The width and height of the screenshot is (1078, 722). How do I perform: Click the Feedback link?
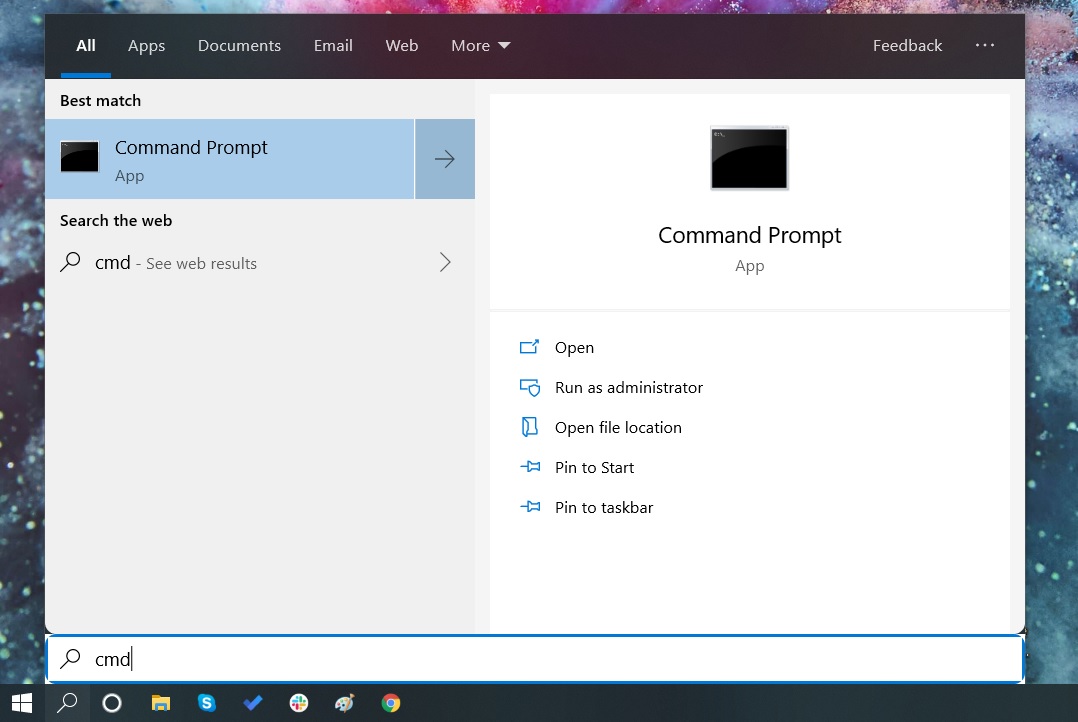[907, 46]
